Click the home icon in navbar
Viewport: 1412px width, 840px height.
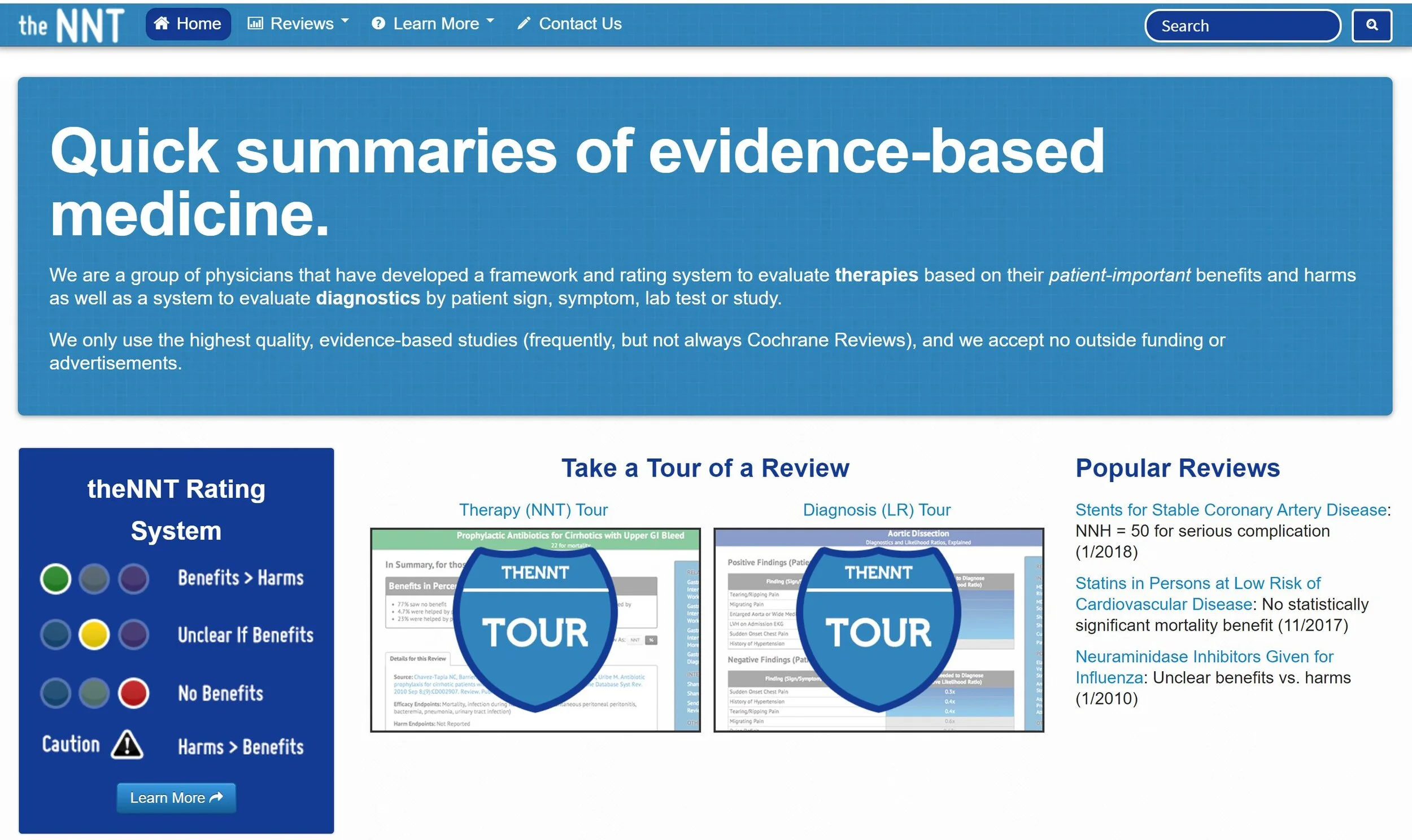162,24
